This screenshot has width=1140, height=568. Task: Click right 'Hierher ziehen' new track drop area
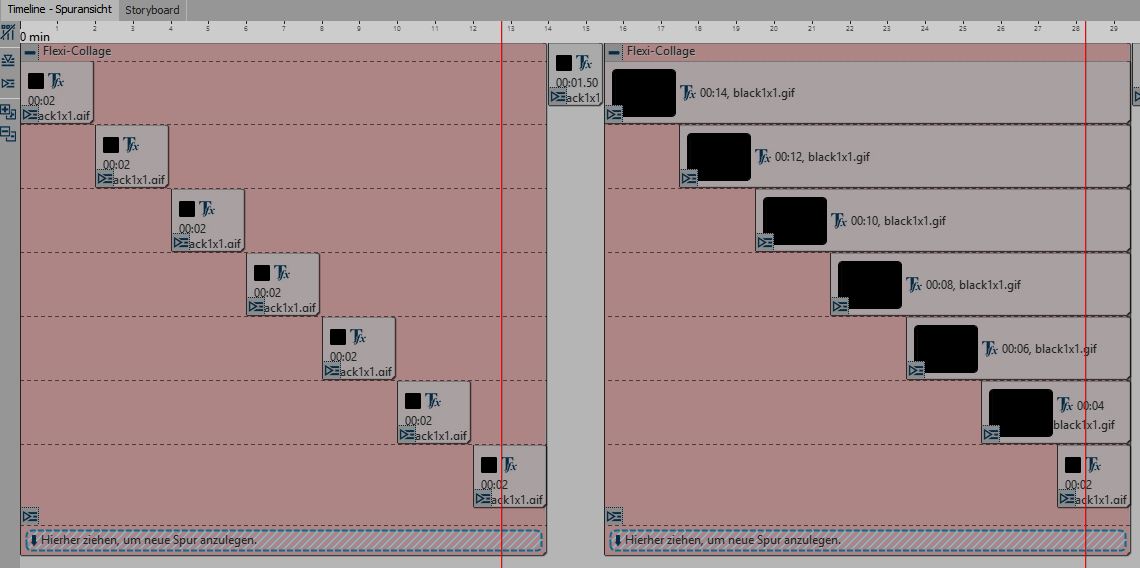click(867, 540)
